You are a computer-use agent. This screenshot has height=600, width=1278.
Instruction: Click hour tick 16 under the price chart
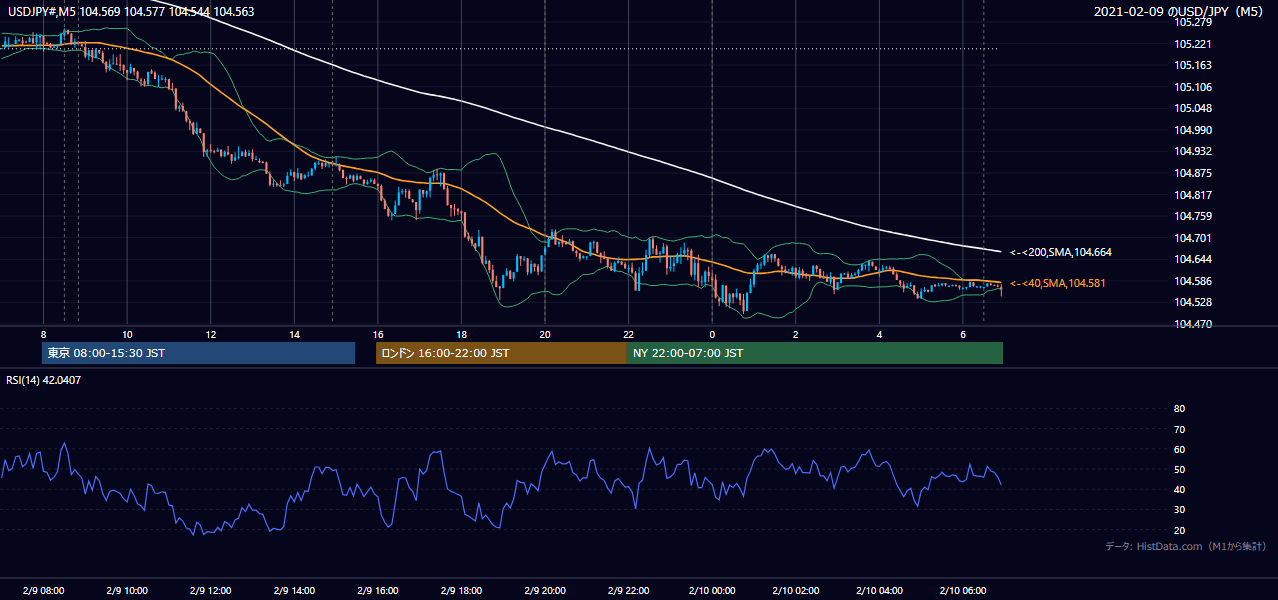tap(378, 334)
